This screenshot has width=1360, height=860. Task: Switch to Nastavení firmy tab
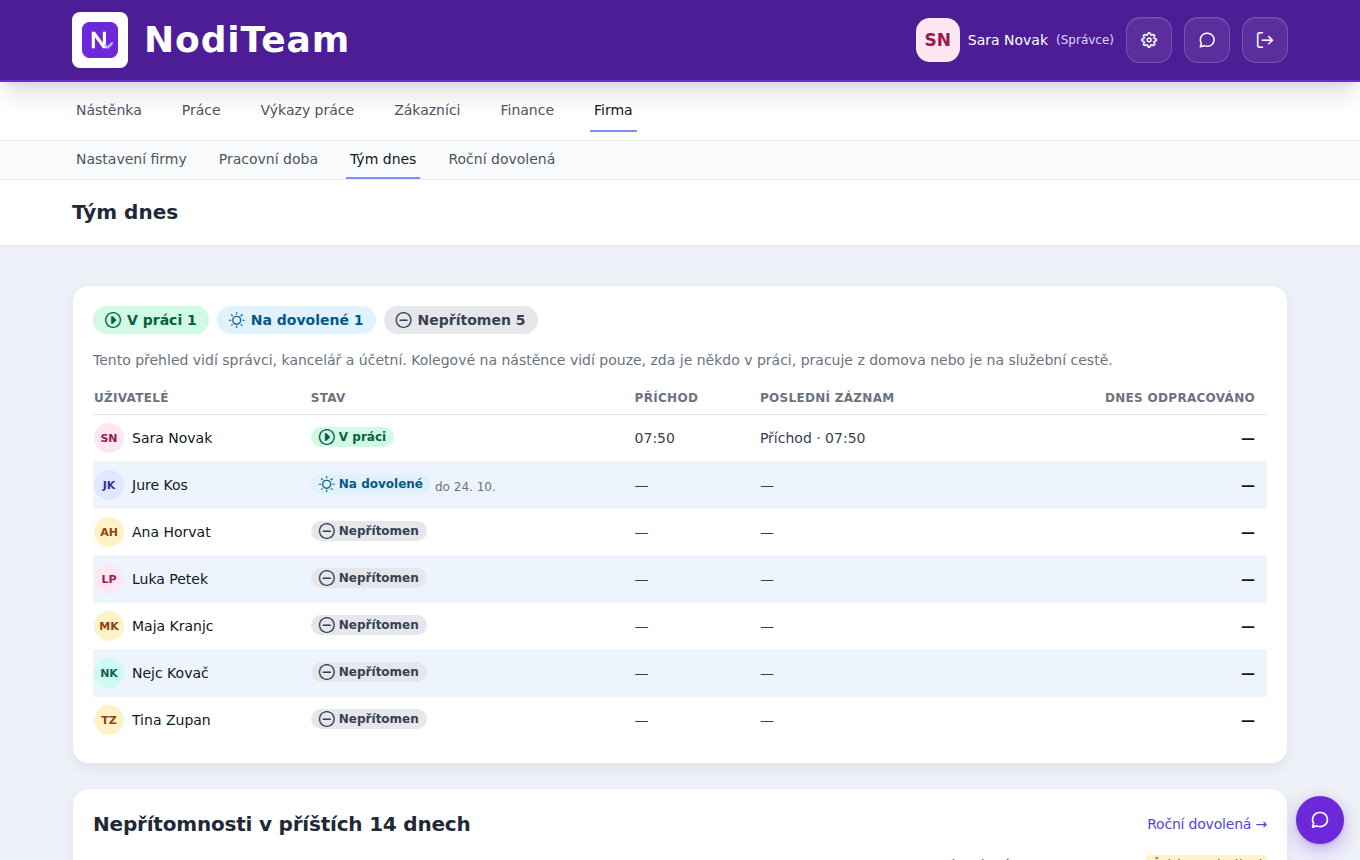[x=131, y=159]
